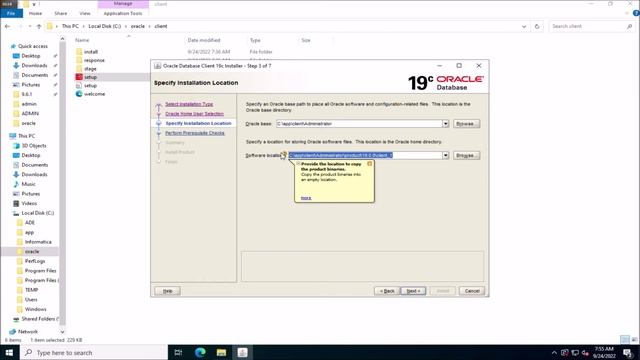Browse for Software location directory

point(466,156)
